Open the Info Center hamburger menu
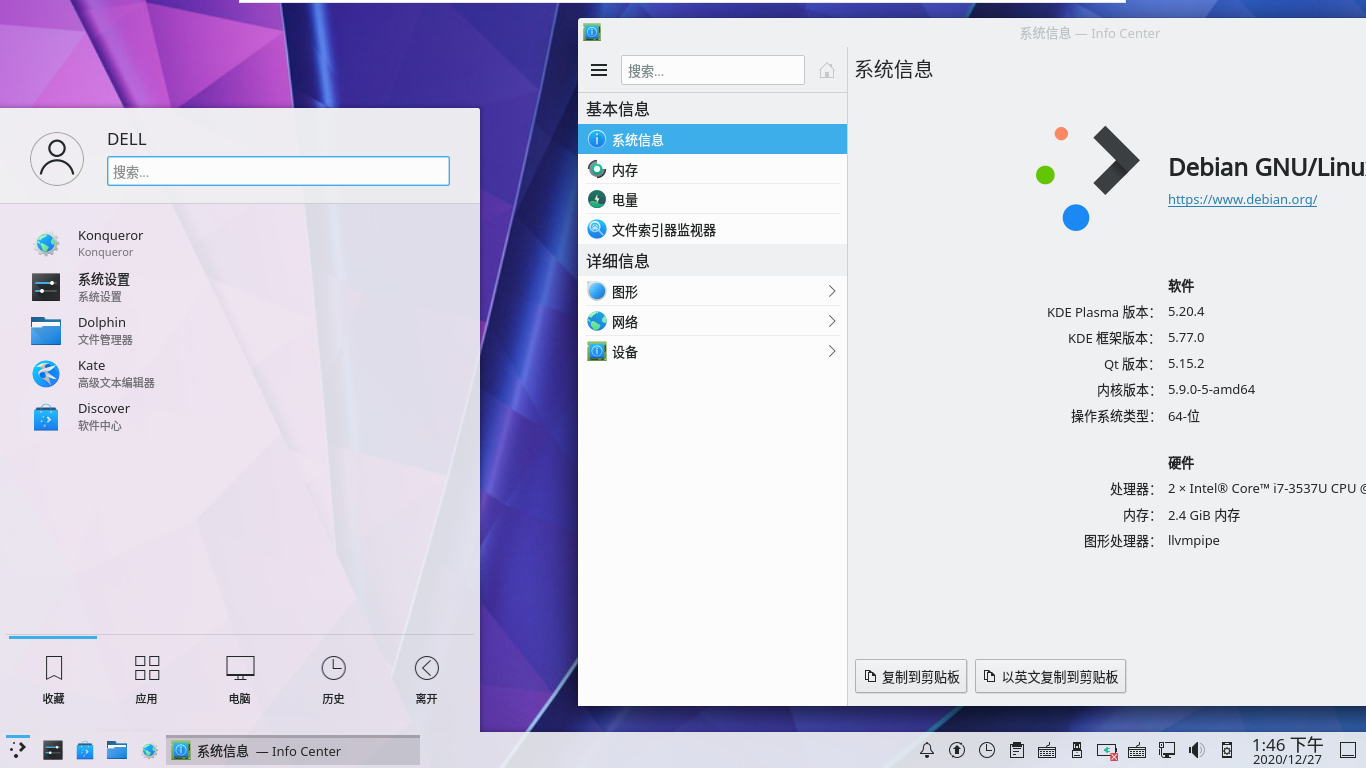This screenshot has width=1366, height=768. pyautogui.click(x=599, y=70)
